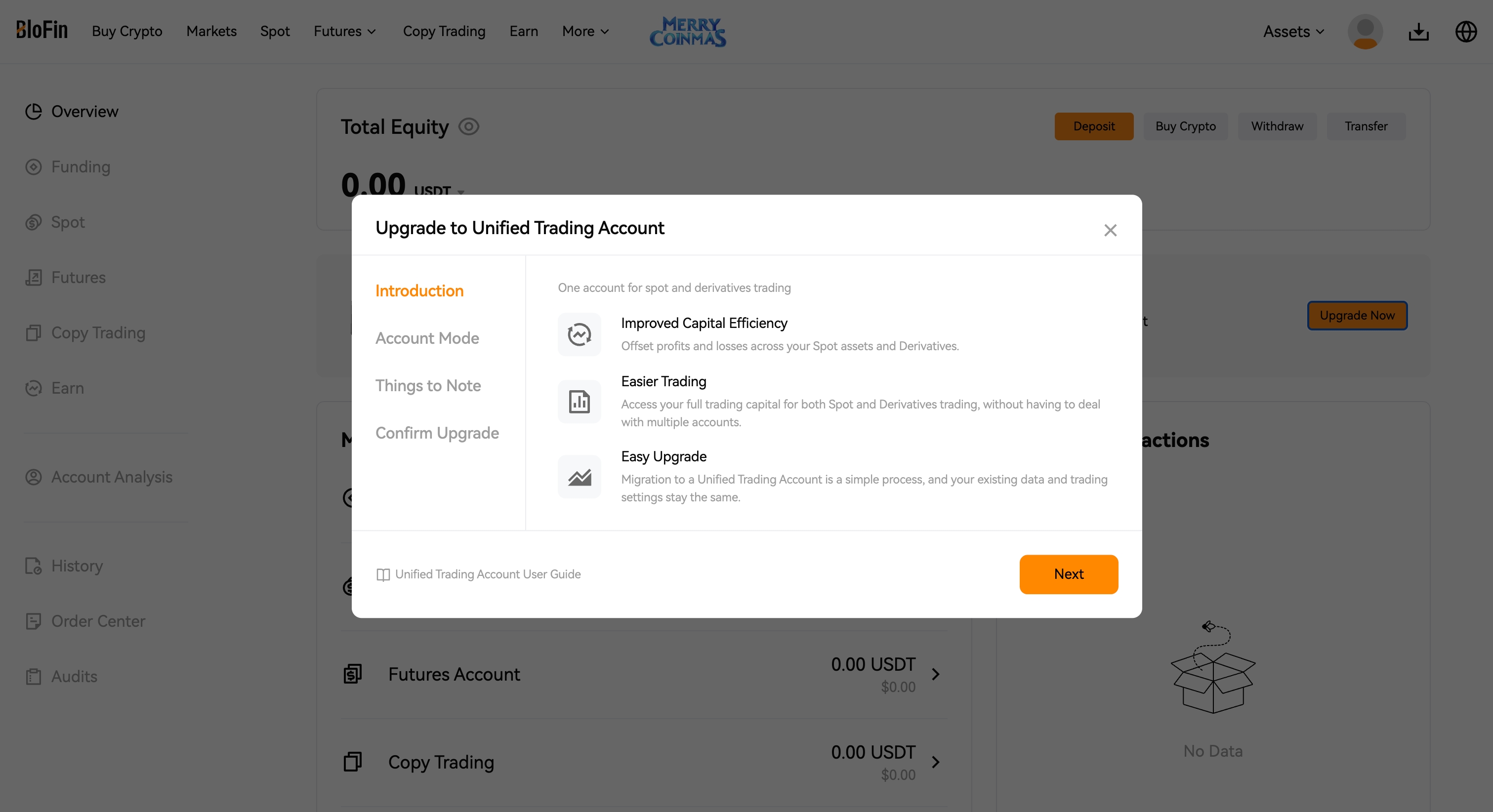Screen dimensions: 1493x812
Task: Open Copy Trading in top navigation
Action: [x=444, y=31]
